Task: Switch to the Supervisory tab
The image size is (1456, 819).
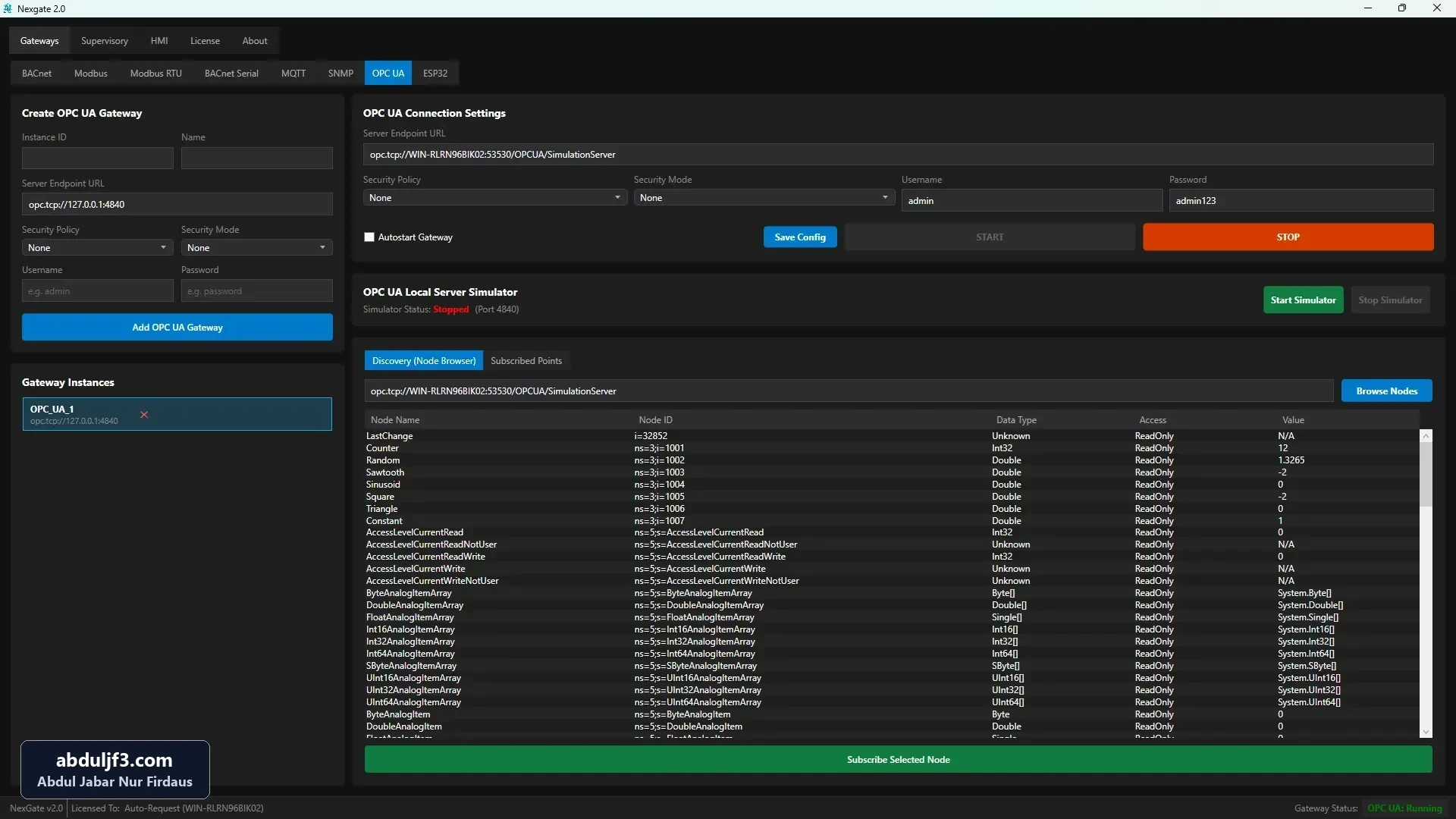Action: pyautogui.click(x=105, y=41)
